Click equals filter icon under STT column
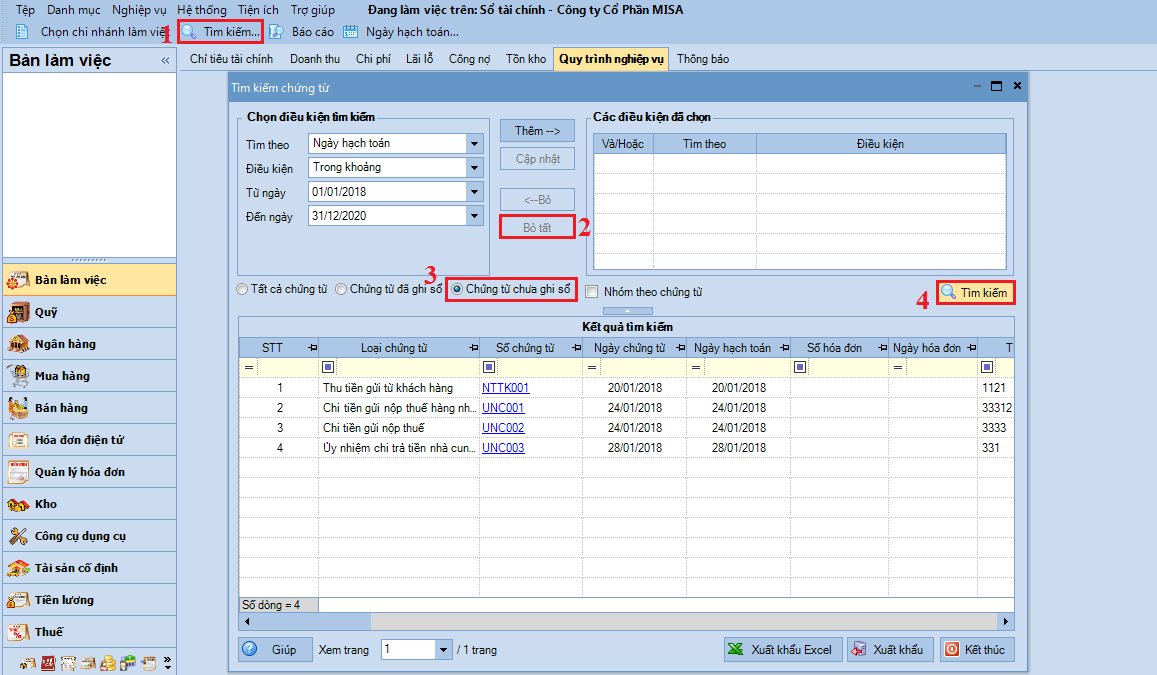Image resolution: width=1157 pixels, height=675 pixels. tap(249, 367)
